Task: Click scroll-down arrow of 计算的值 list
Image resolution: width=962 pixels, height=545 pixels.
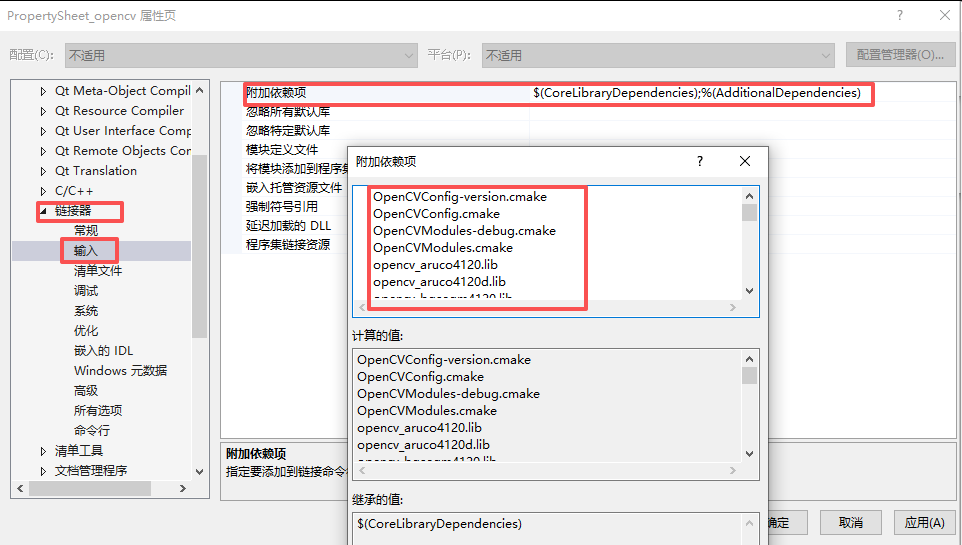Action: 749,454
